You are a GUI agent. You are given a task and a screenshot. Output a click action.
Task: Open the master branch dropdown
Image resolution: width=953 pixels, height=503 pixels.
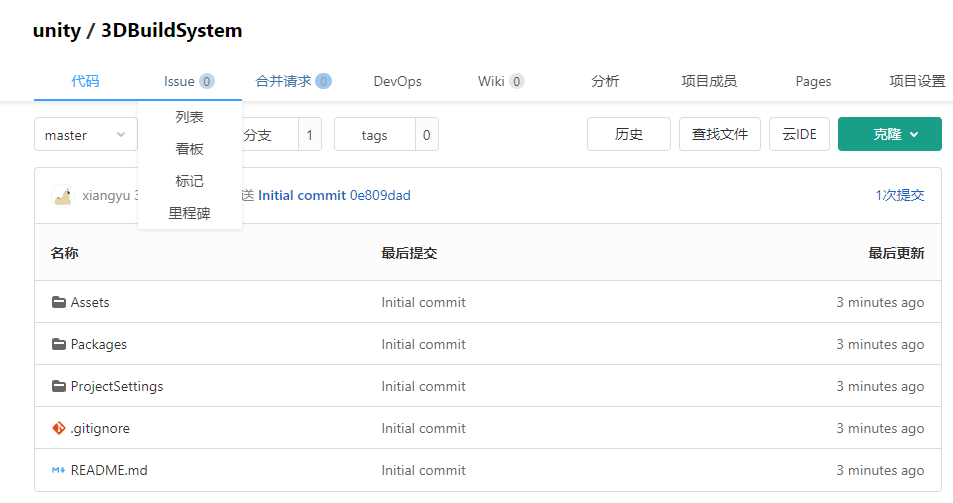point(85,135)
